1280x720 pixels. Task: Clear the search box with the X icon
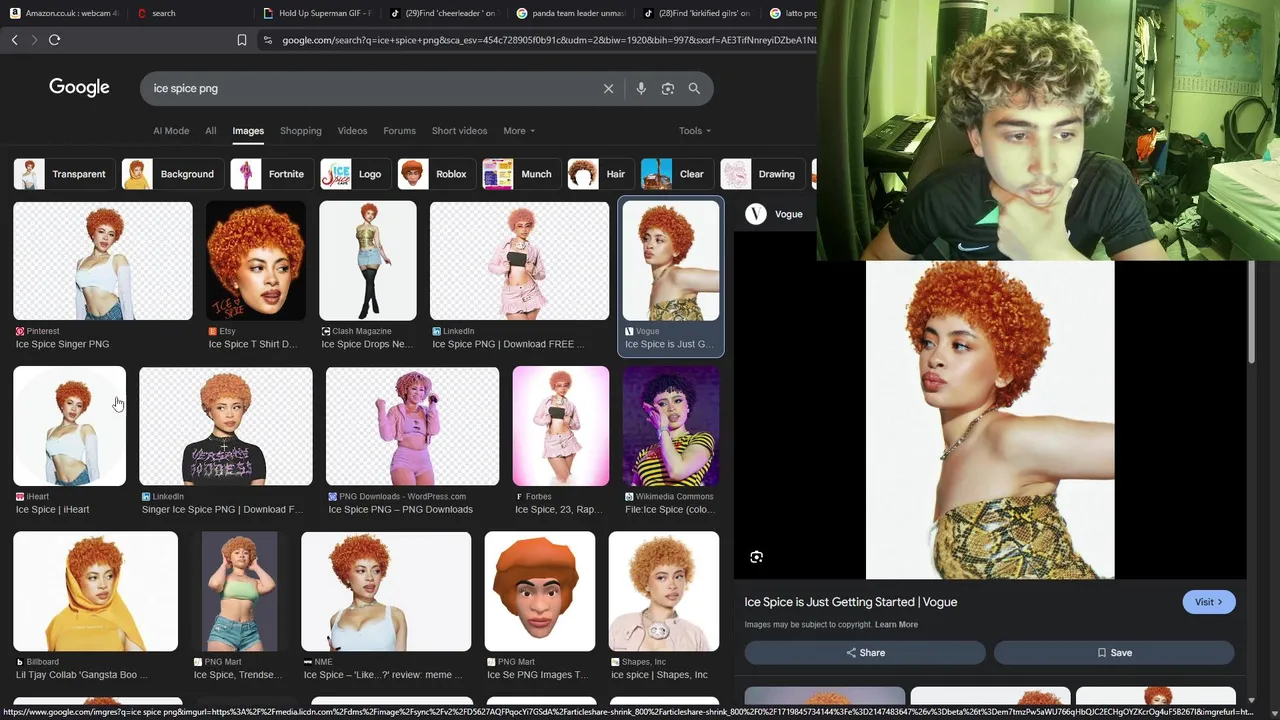[608, 88]
